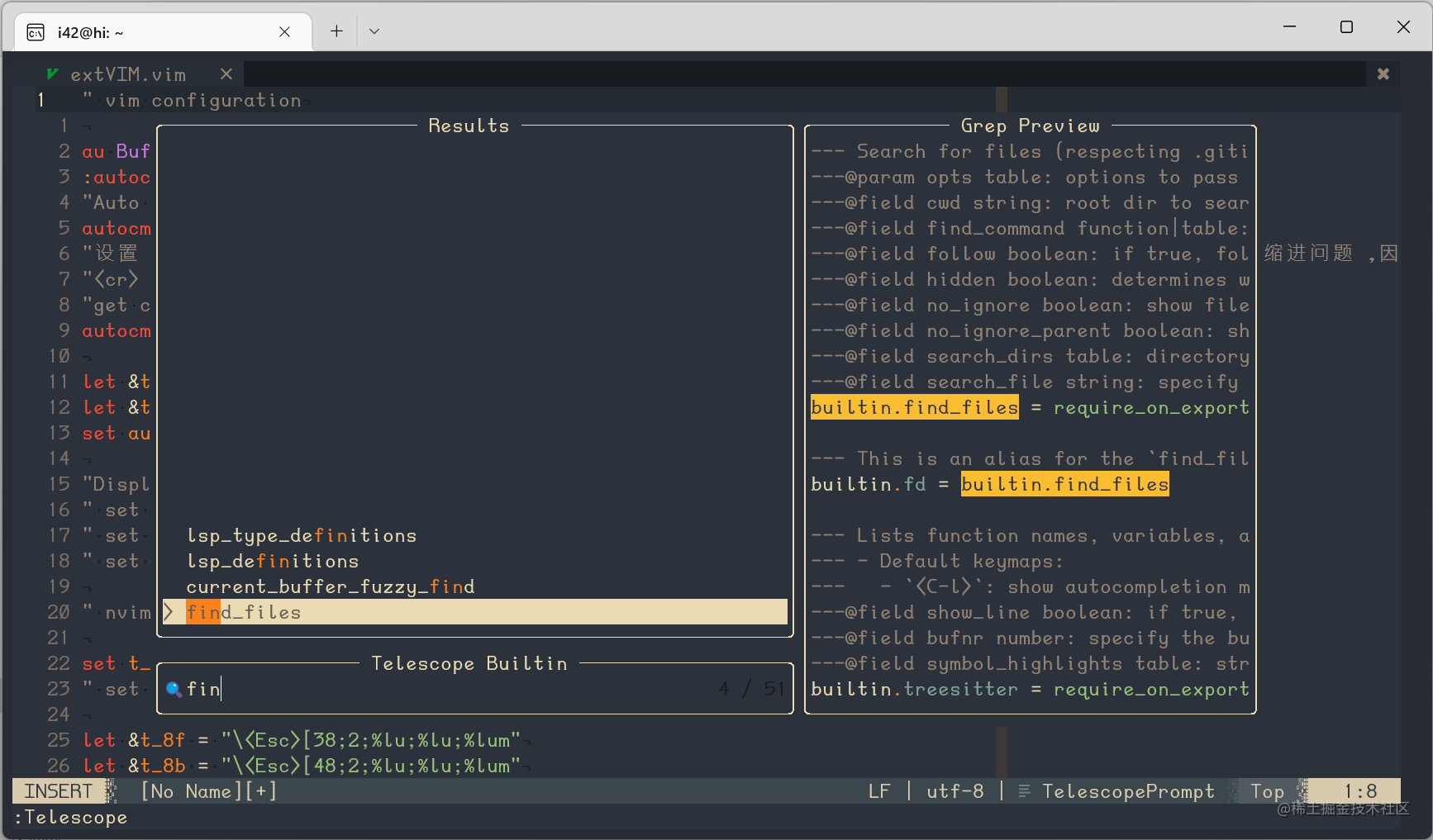Click highlighted builtin.find_files after builtin.fd
Screen dimensions: 1433x840
[1065, 484]
